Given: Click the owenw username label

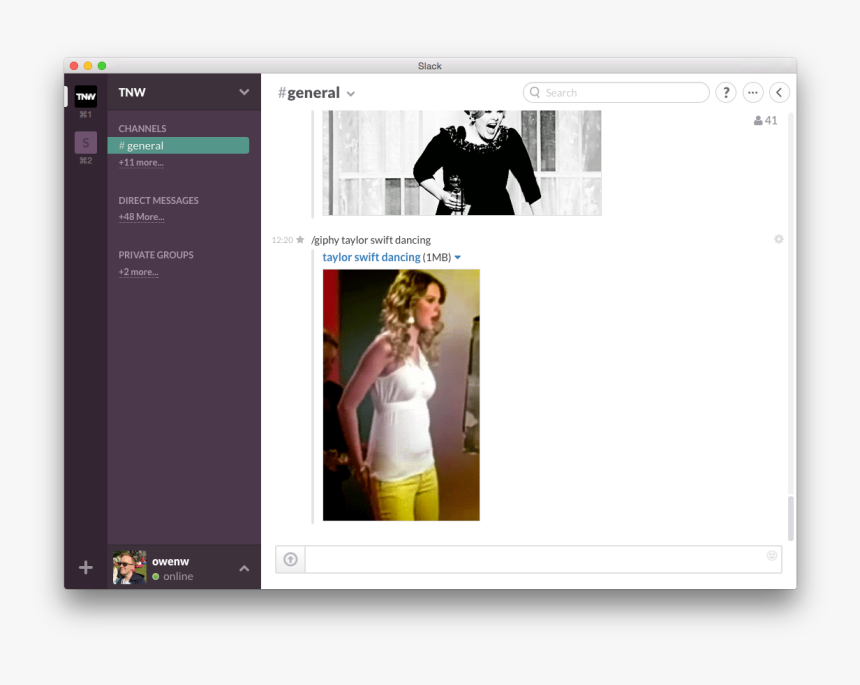Looking at the screenshot, I should click(171, 562).
